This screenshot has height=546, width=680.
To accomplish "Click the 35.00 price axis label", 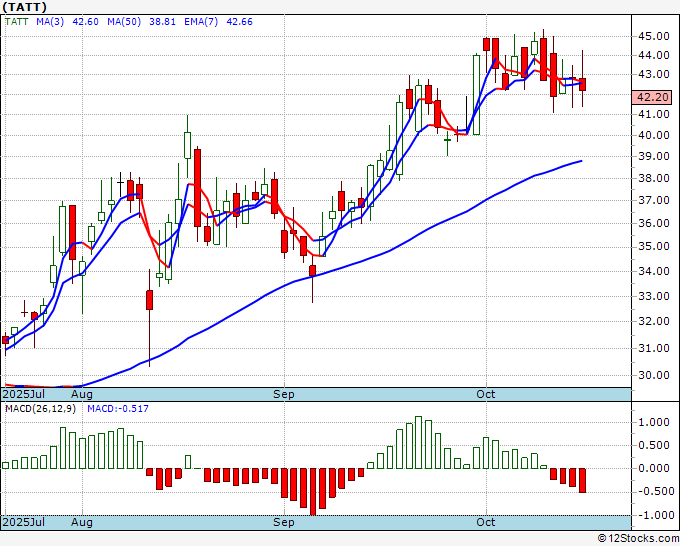I will click(654, 246).
